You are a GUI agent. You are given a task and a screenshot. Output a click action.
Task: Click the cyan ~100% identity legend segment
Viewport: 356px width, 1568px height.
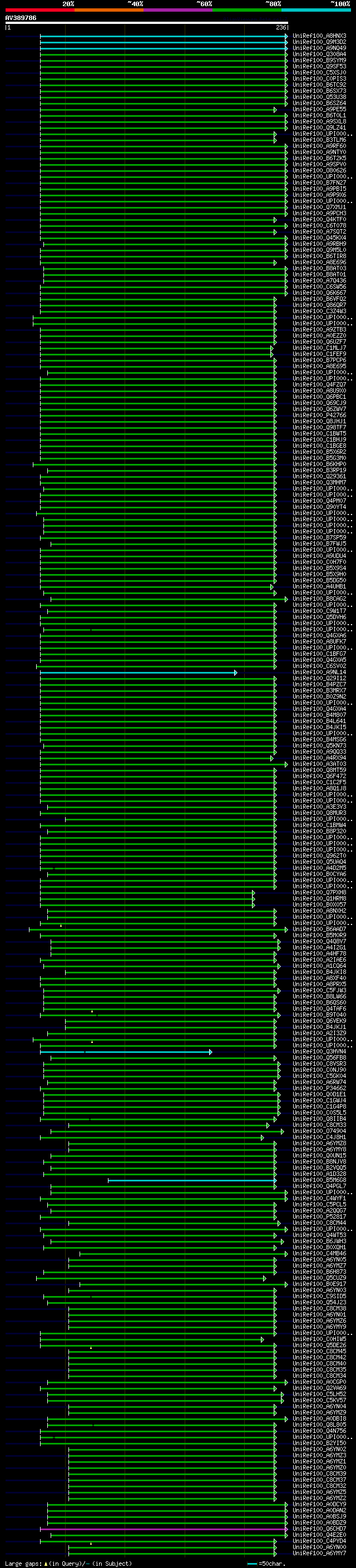(x=316, y=10)
